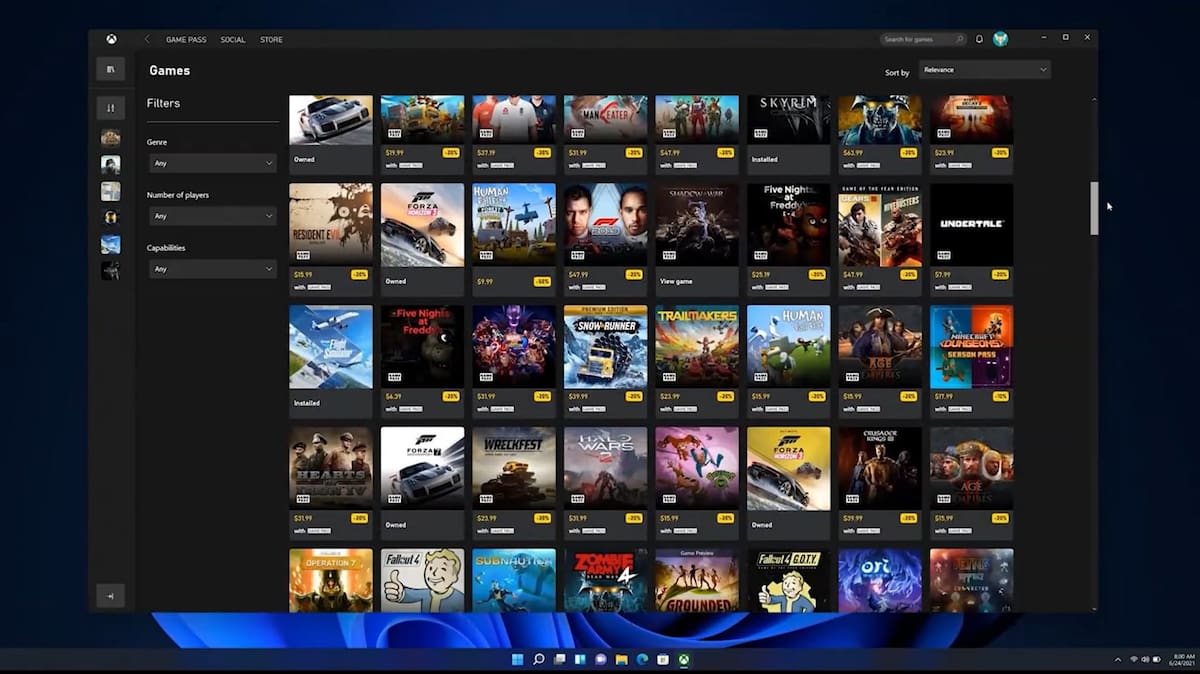Go to the STORE tab
Viewport: 1200px width, 674px height.
coord(271,40)
